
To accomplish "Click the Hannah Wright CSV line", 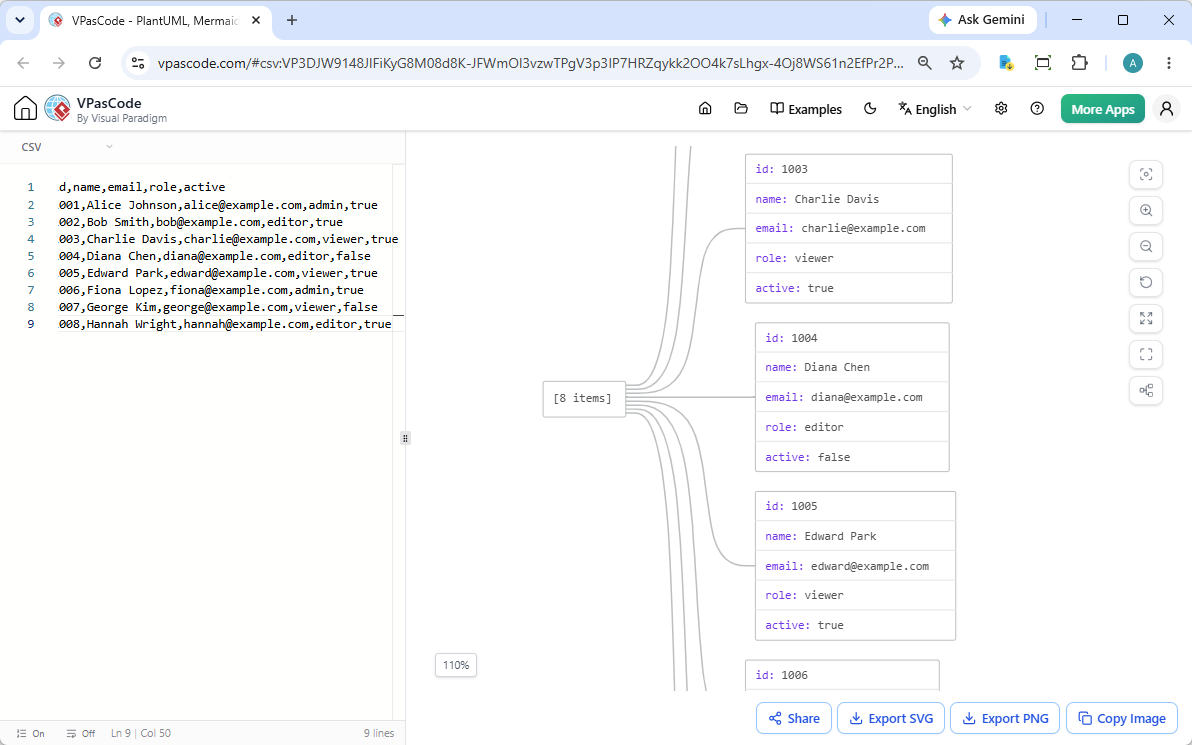I will [225, 324].
